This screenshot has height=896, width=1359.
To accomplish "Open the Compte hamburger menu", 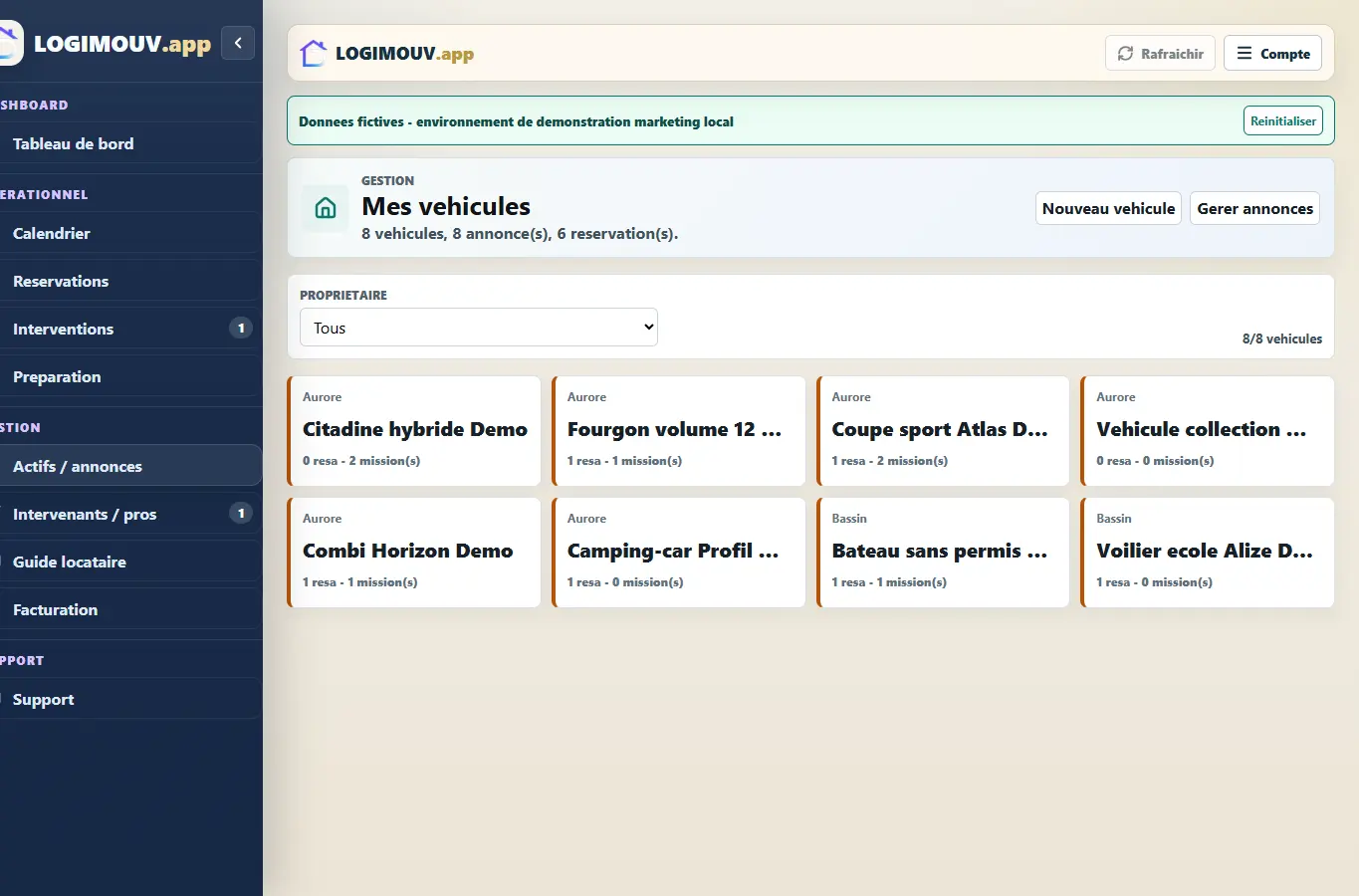I will click(x=1272, y=54).
